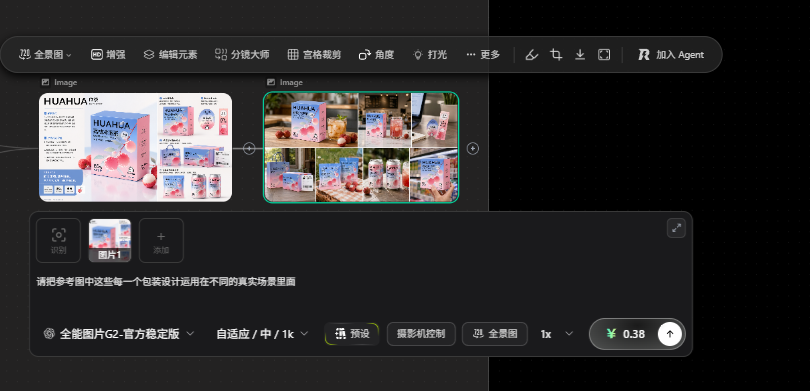Activate the 打光 lighting tool

[x=430, y=55]
